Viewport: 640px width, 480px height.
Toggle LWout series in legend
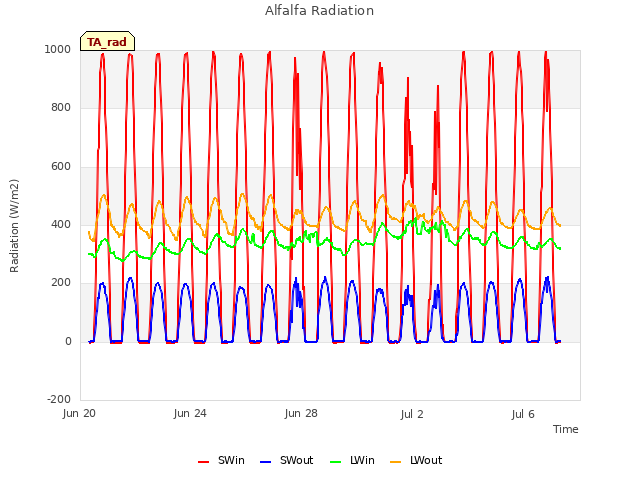click(416, 460)
